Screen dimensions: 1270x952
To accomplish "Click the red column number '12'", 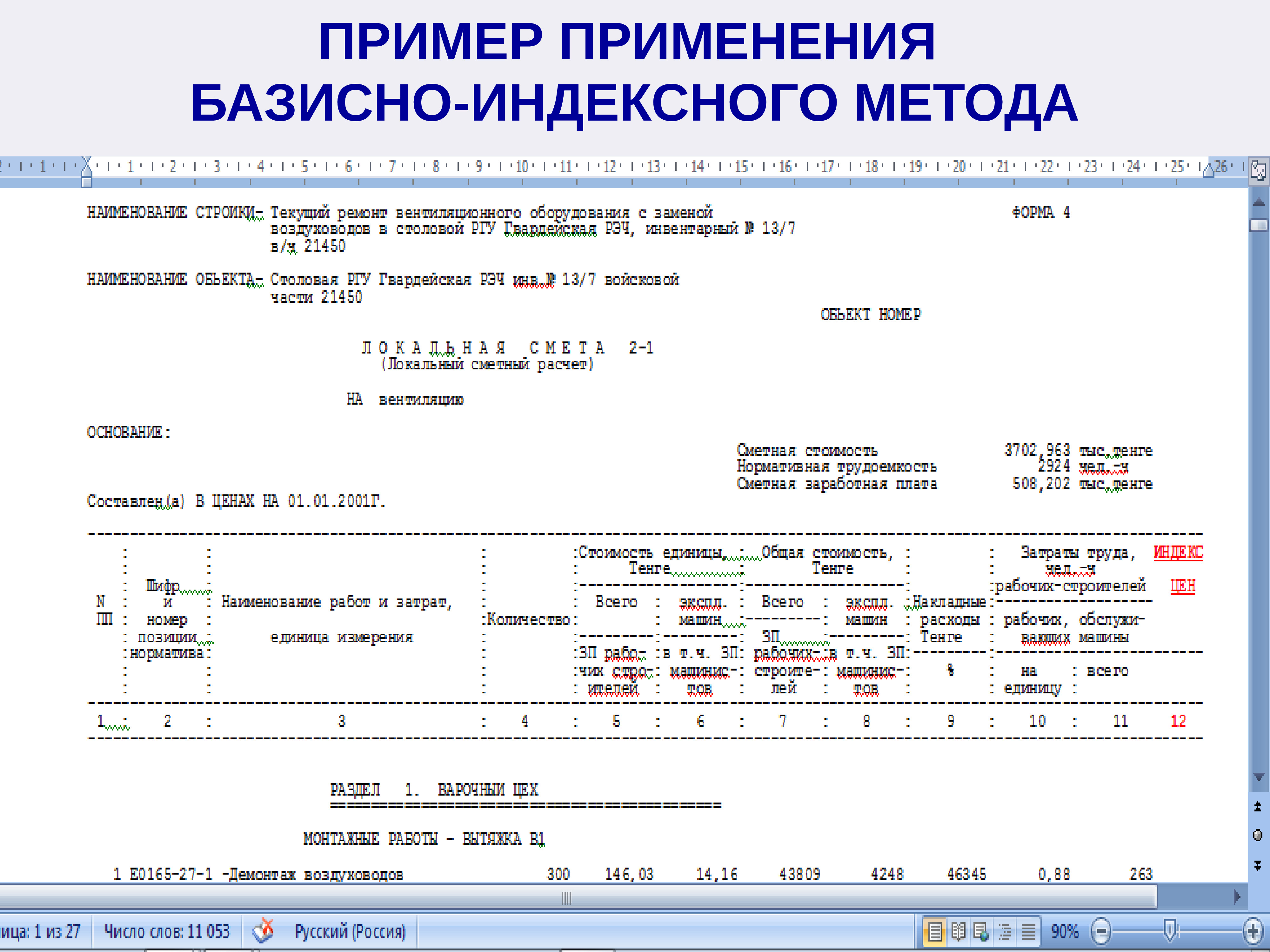I will point(1178,721).
